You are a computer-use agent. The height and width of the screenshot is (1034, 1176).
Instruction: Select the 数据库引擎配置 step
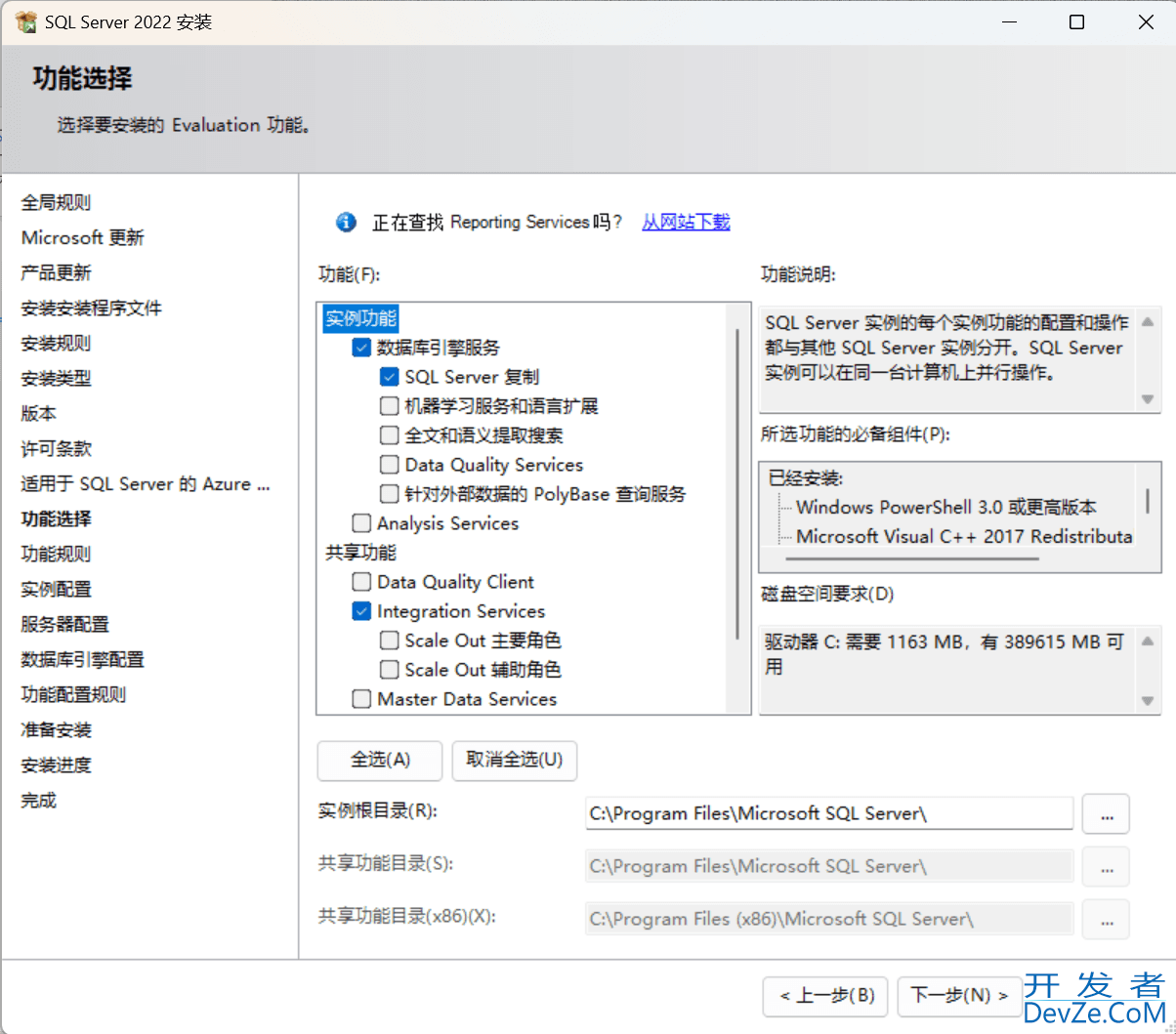pos(83,659)
